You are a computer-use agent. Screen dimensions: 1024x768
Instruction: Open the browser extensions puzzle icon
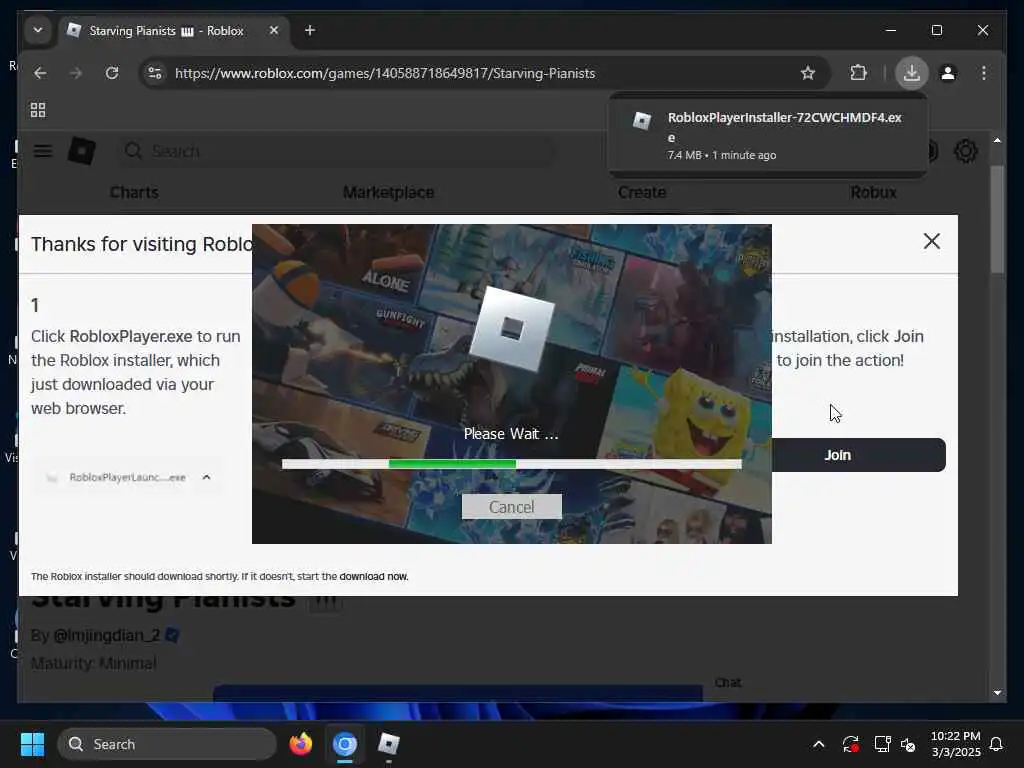[x=858, y=73]
